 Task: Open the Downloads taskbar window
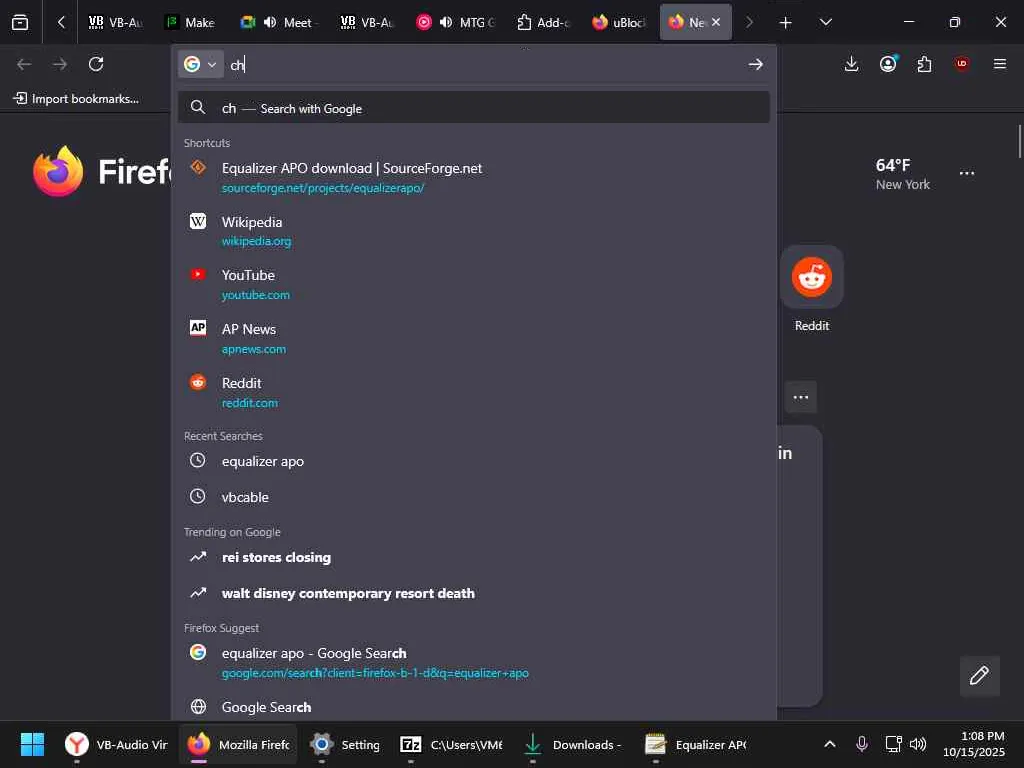click(x=573, y=744)
